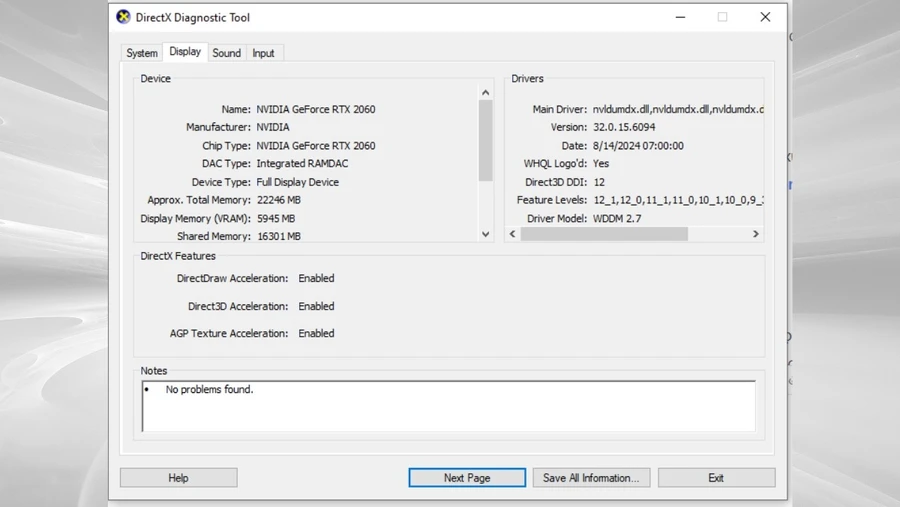This screenshot has height=507, width=900.
Task: Open the Input tab
Action: [263, 53]
